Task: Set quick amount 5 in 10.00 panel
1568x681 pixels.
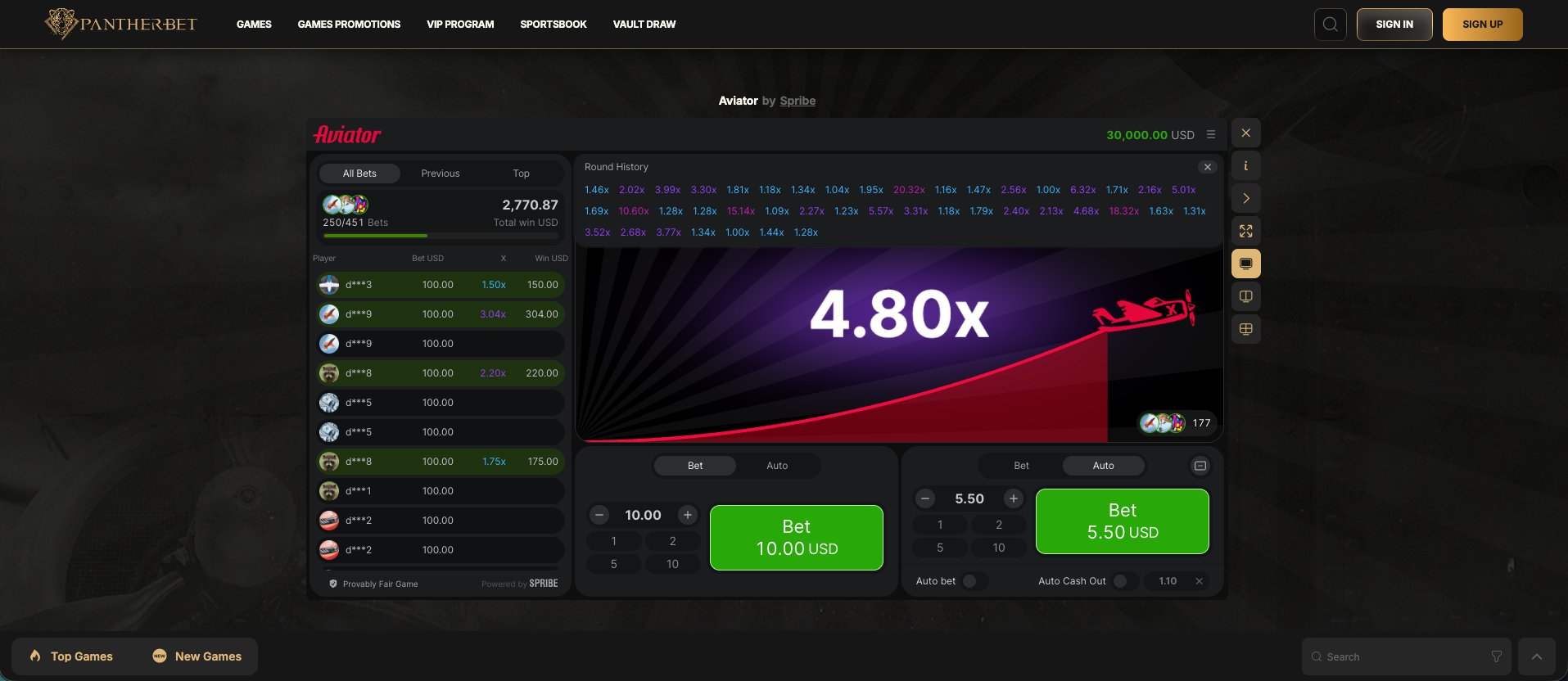Action: point(614,564)
